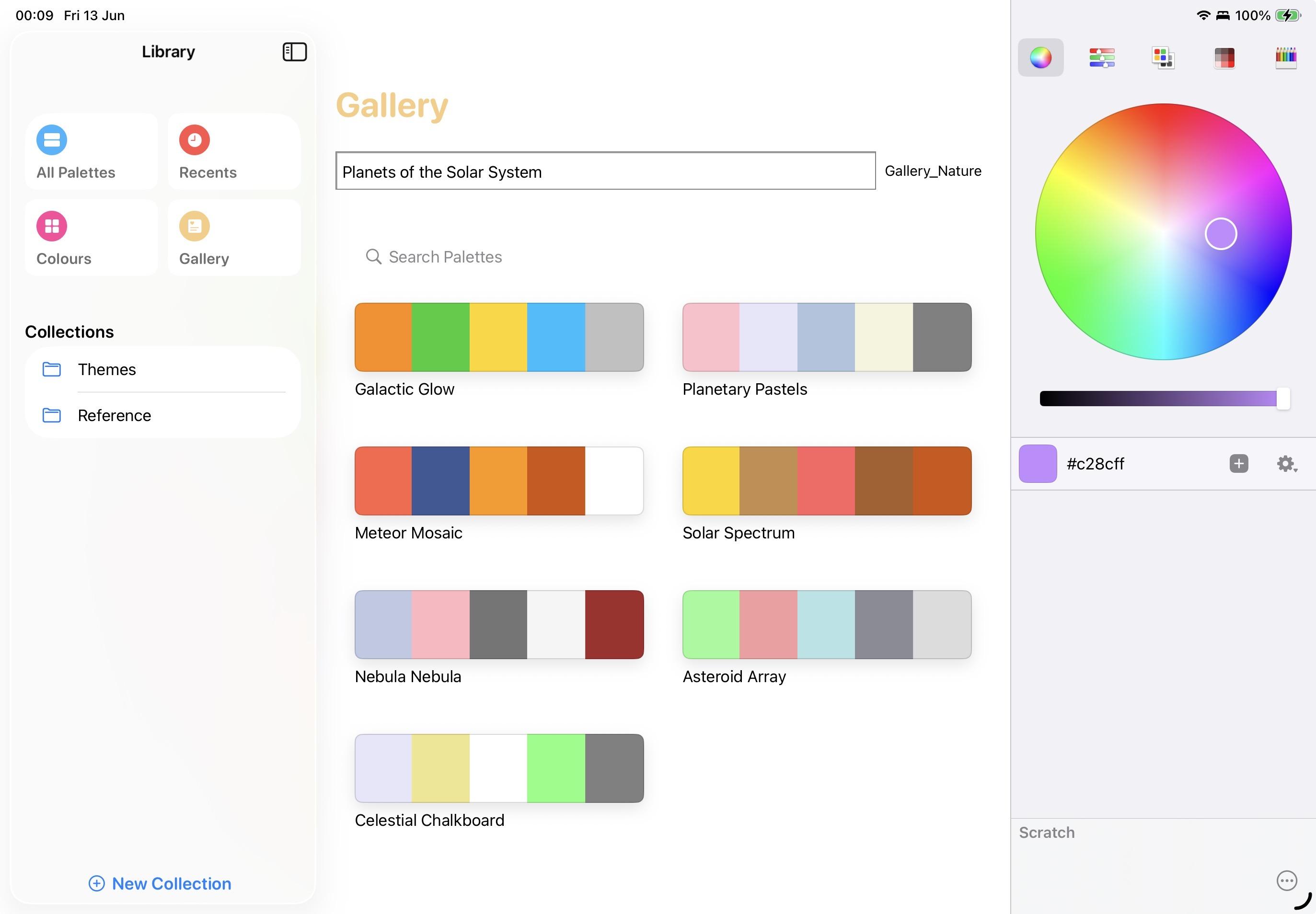Viewport: 1316px width, 914px height.
Task: Click the Celestial Chalkboard name label
Action: pos(430,821)
